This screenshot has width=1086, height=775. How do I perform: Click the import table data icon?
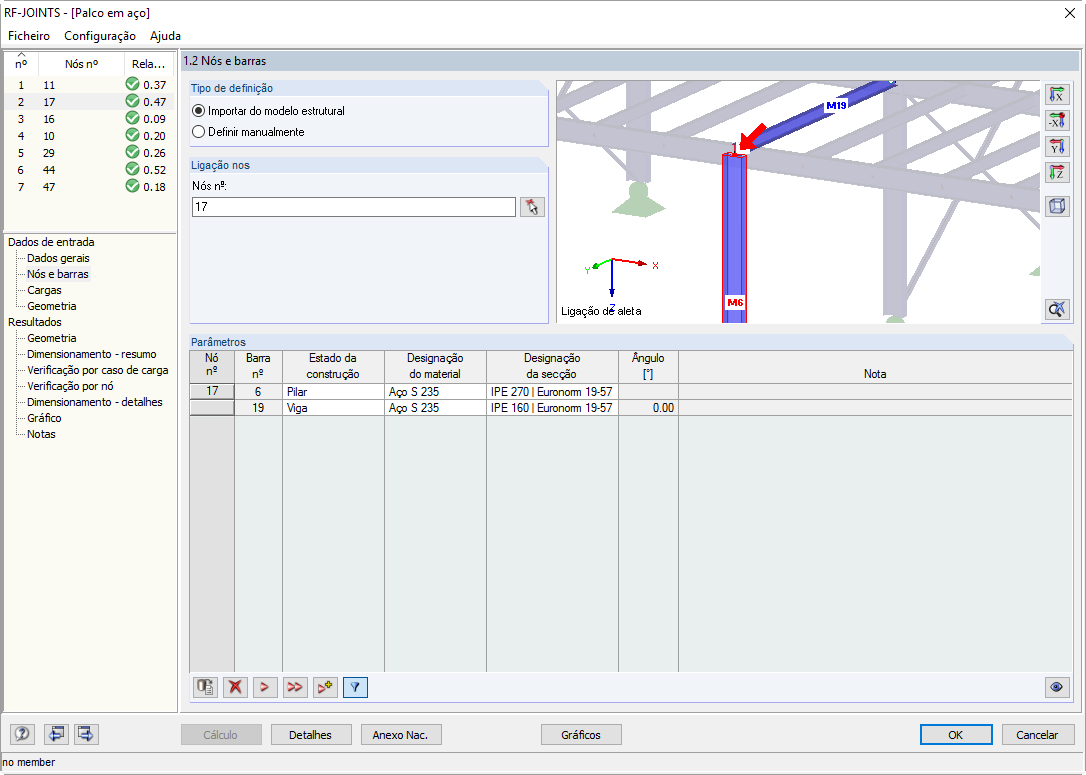pos(205,687)
